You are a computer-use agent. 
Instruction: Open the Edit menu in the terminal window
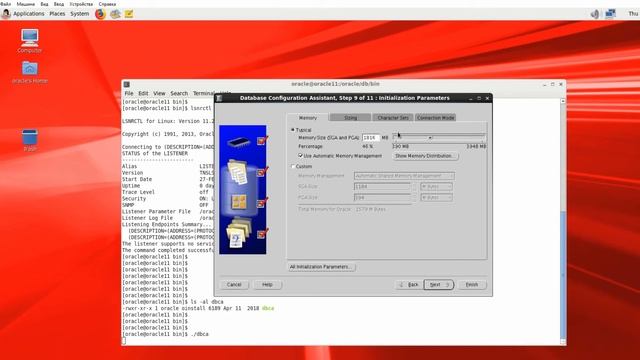click(x=143, y=93)
